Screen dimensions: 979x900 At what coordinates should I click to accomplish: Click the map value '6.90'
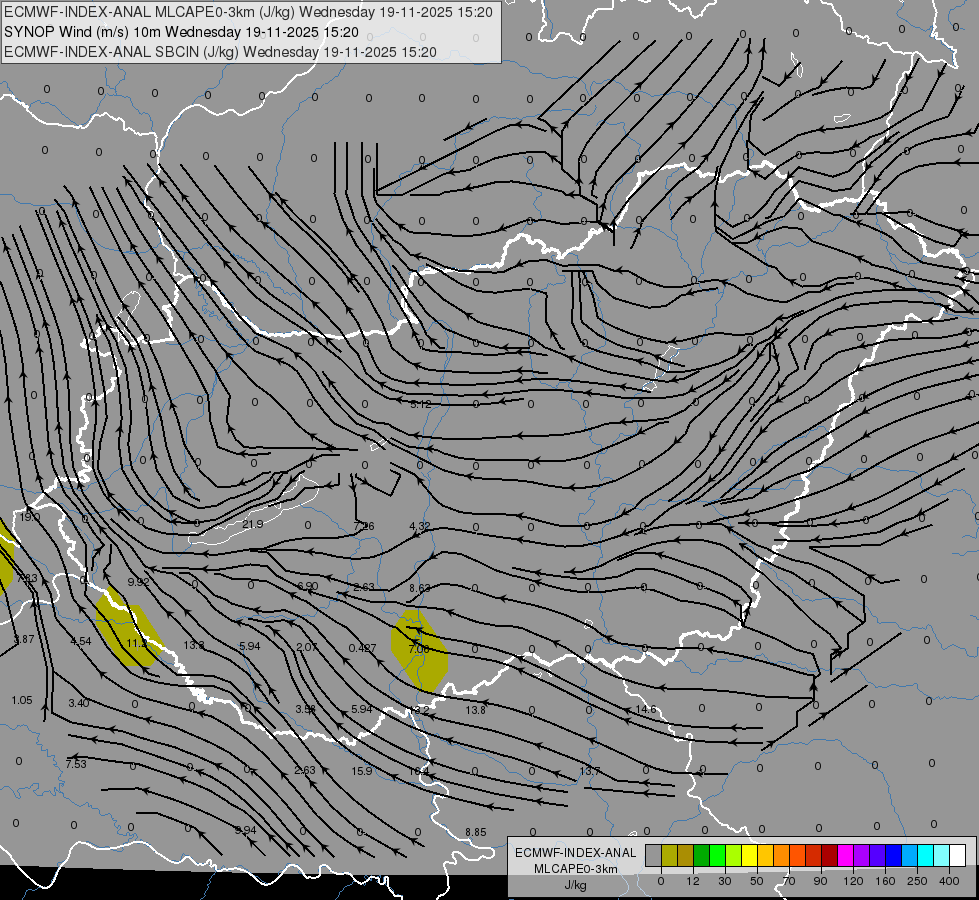click(x=308, y=586)
